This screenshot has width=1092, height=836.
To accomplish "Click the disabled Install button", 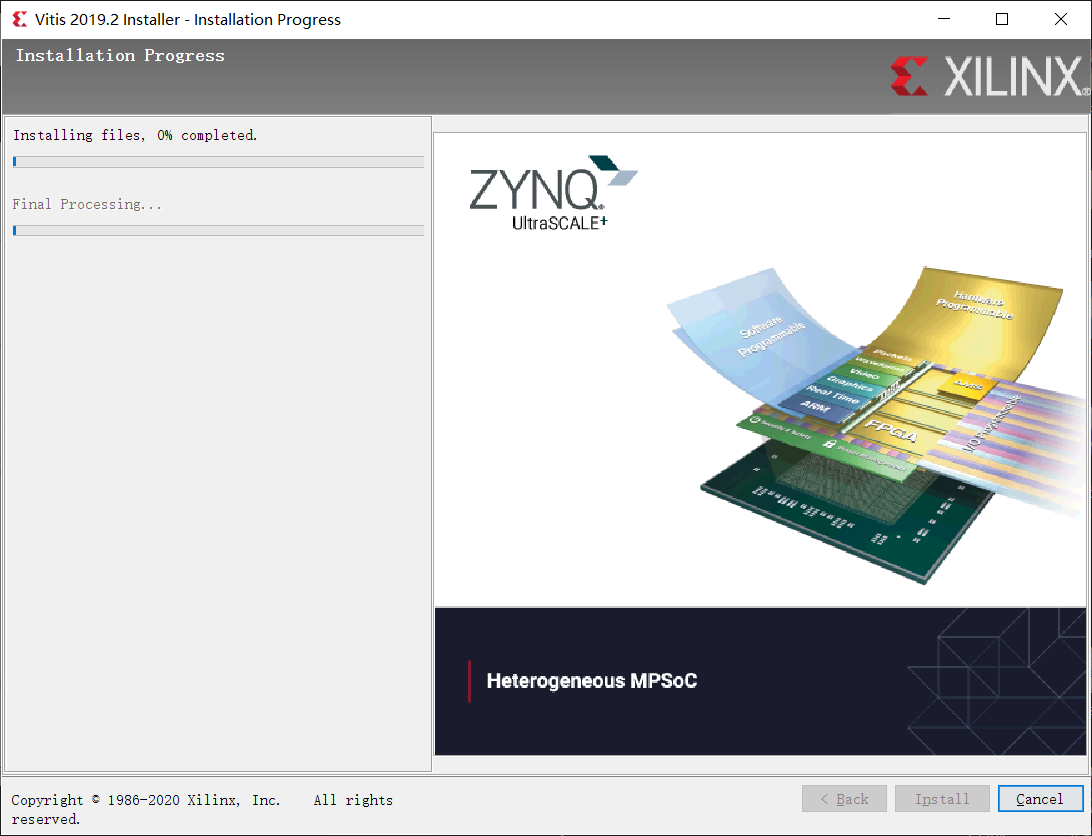I will pyautogui.click(x=942, y=798).
